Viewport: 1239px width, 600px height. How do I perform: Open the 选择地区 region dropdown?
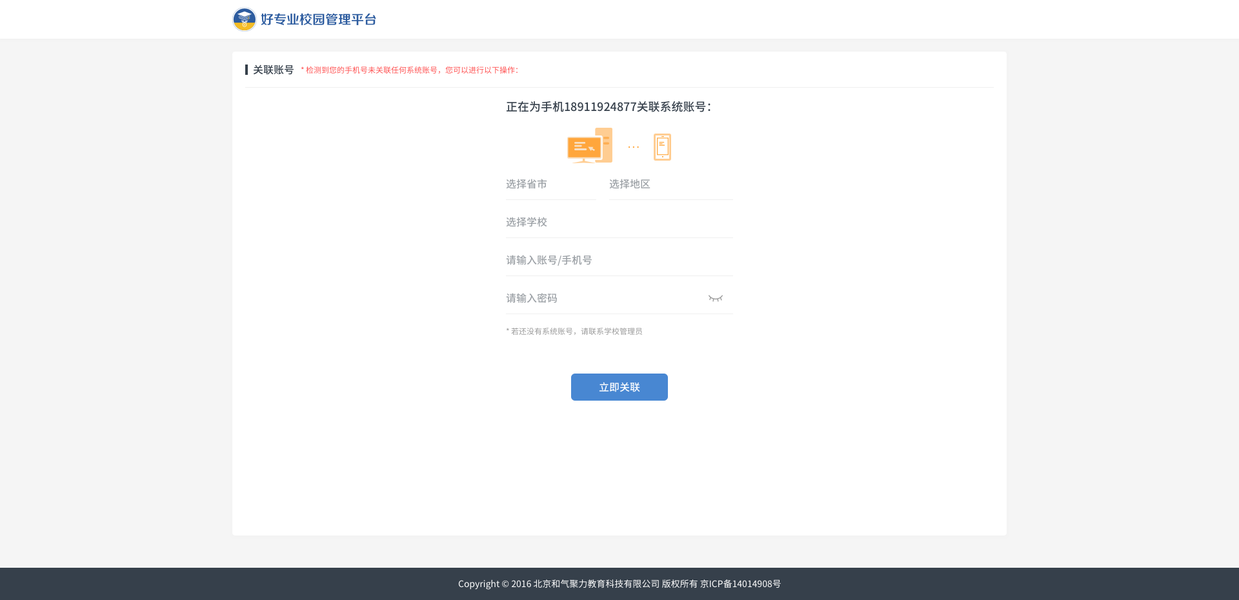pyautogui.click(x=671, y=184)
